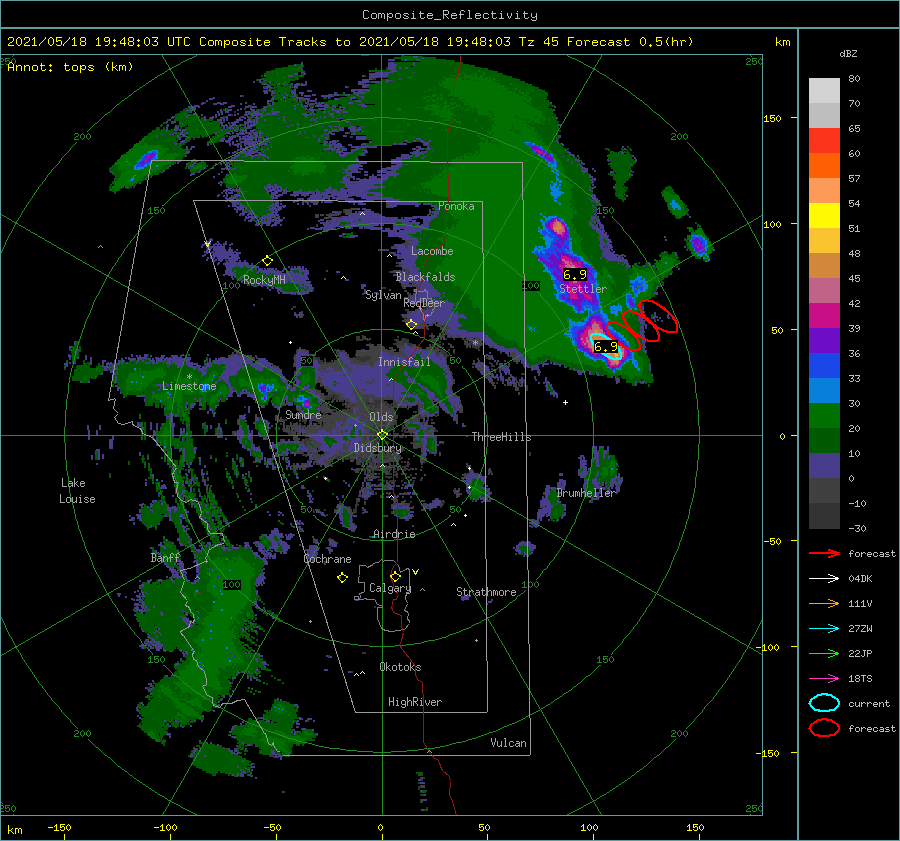Screen dimensions: 900x841
Task: Select the ThreeHills label
Action: click(501, 437)
